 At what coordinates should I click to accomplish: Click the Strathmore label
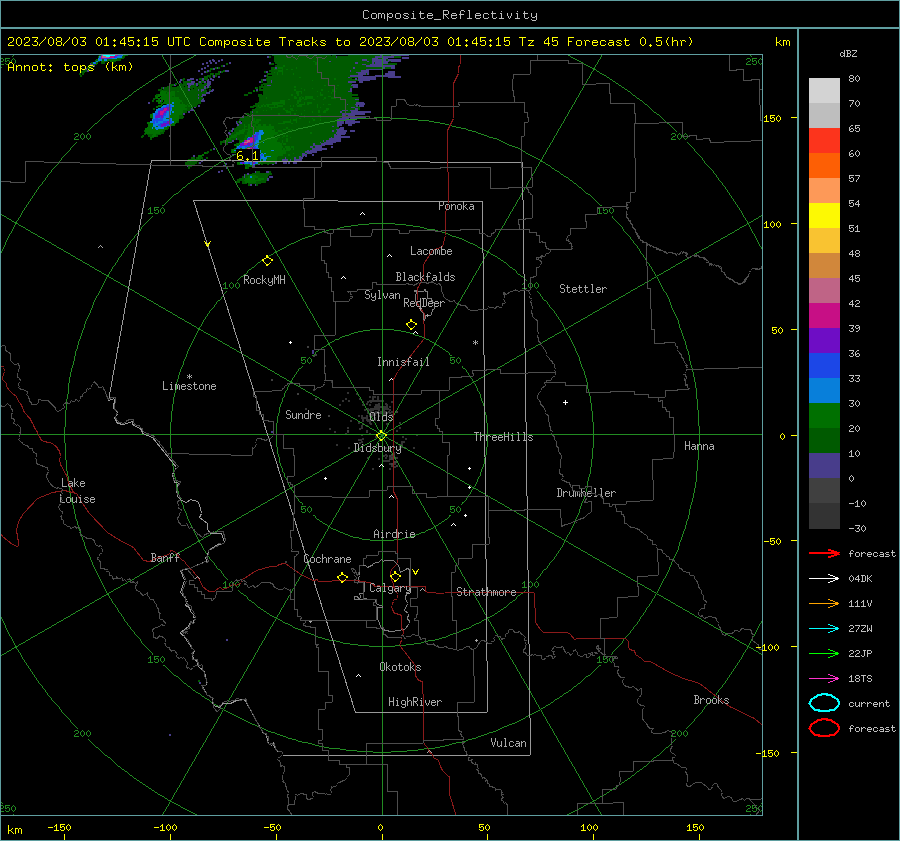(x=486, y=592)
